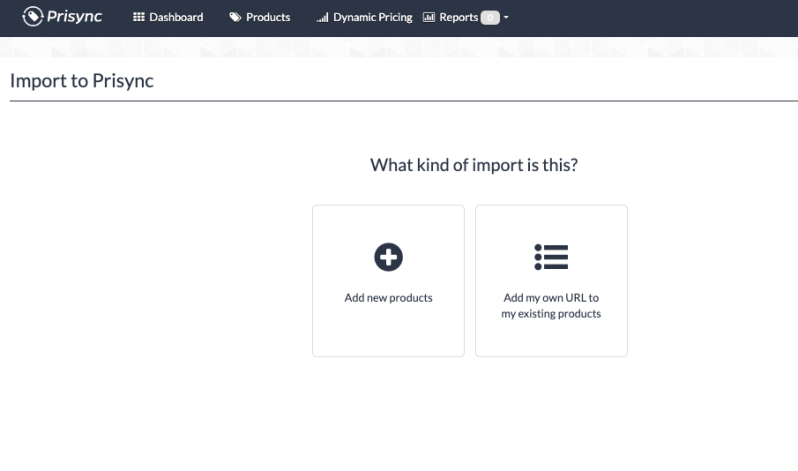This screenshot has height=471, width=798.
Task: Click the 'Import to Prisync' page heading
Action: coord(82,81)
